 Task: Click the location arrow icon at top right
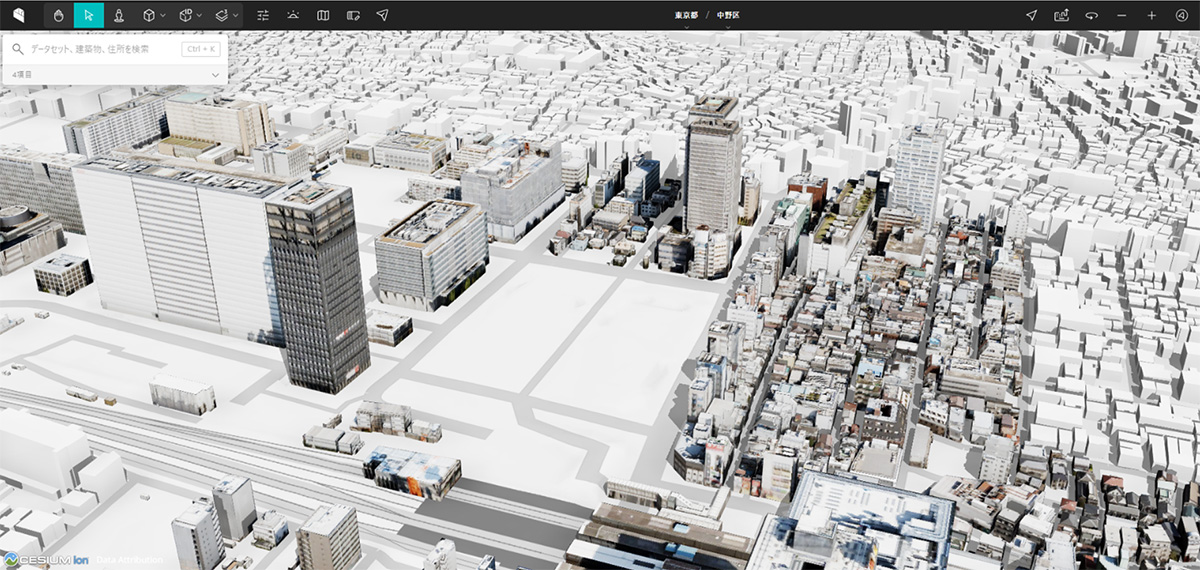point(1031,15)
